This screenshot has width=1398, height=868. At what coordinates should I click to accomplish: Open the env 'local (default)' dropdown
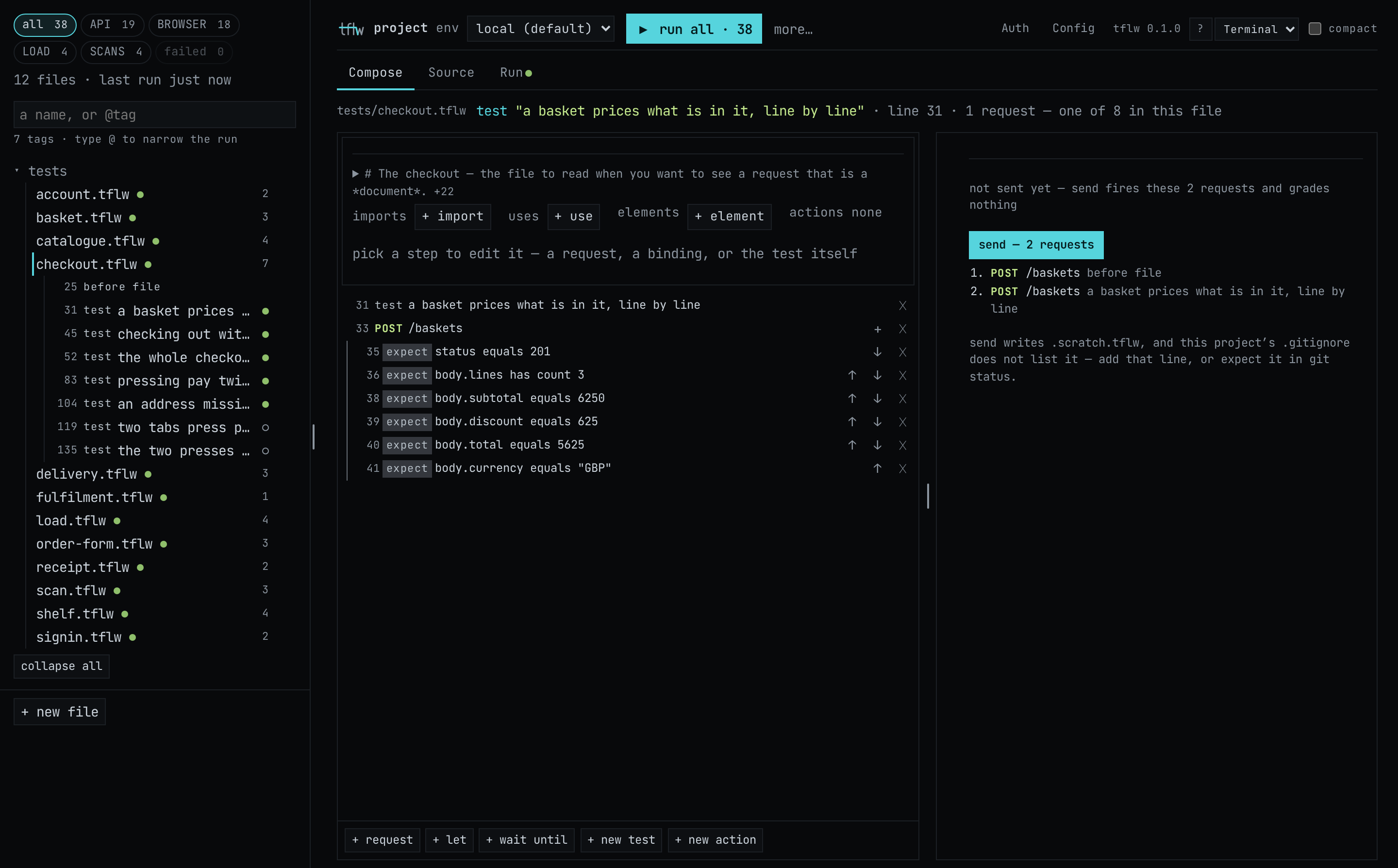point(540,29)
